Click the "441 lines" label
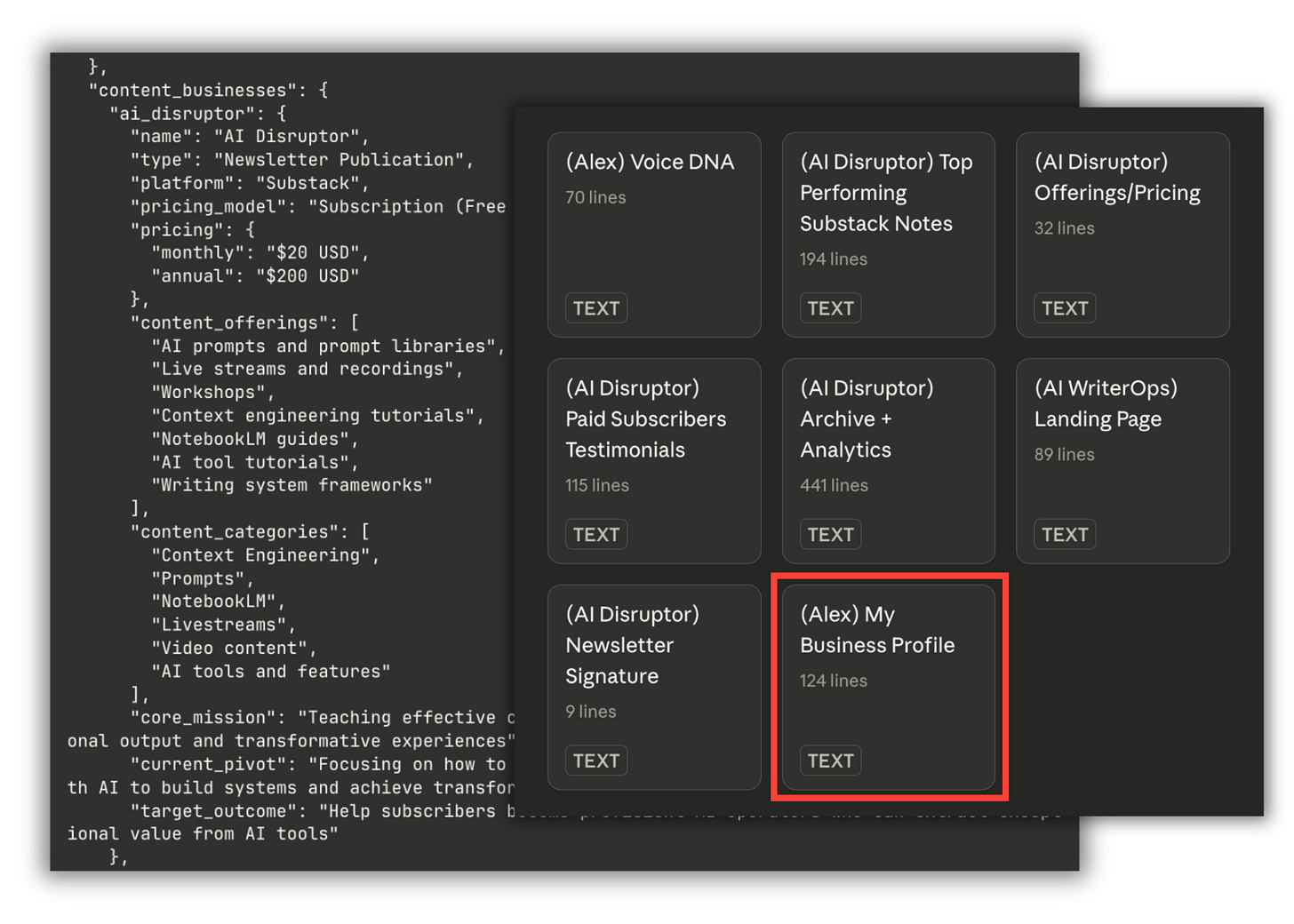Image resolution: width=1294 pixels, height=924 pixels. click(x=834, y=485)
